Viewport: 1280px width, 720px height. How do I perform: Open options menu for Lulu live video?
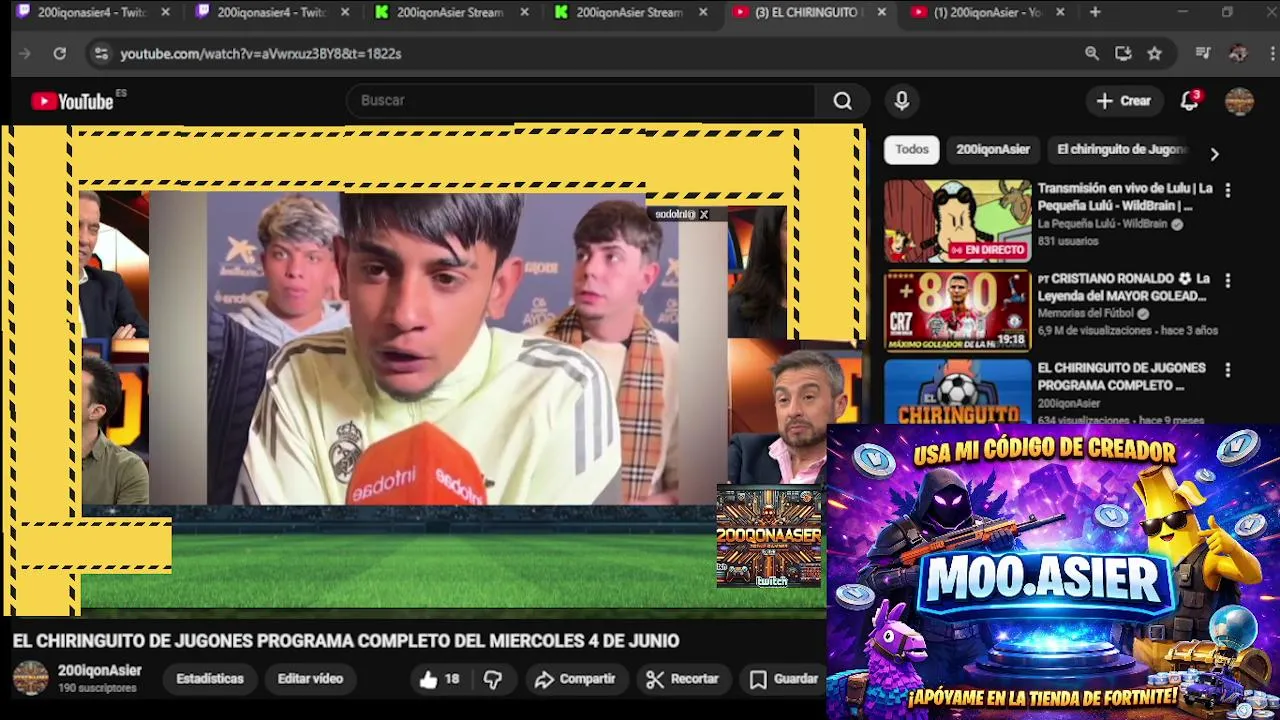[1228, 190]
